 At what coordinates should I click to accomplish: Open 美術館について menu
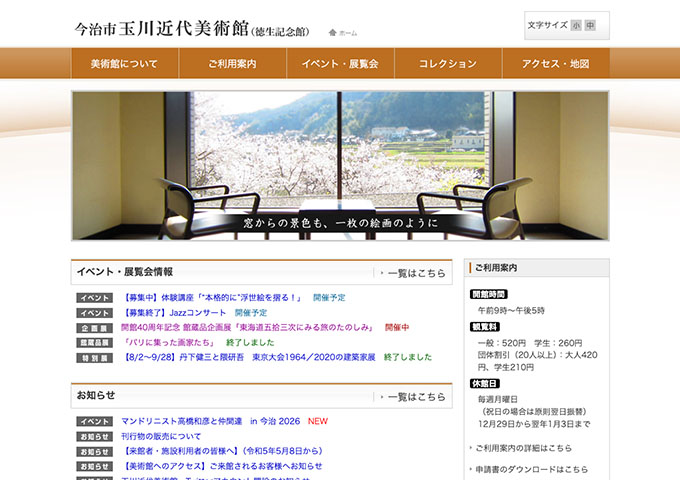pos(124,64)
